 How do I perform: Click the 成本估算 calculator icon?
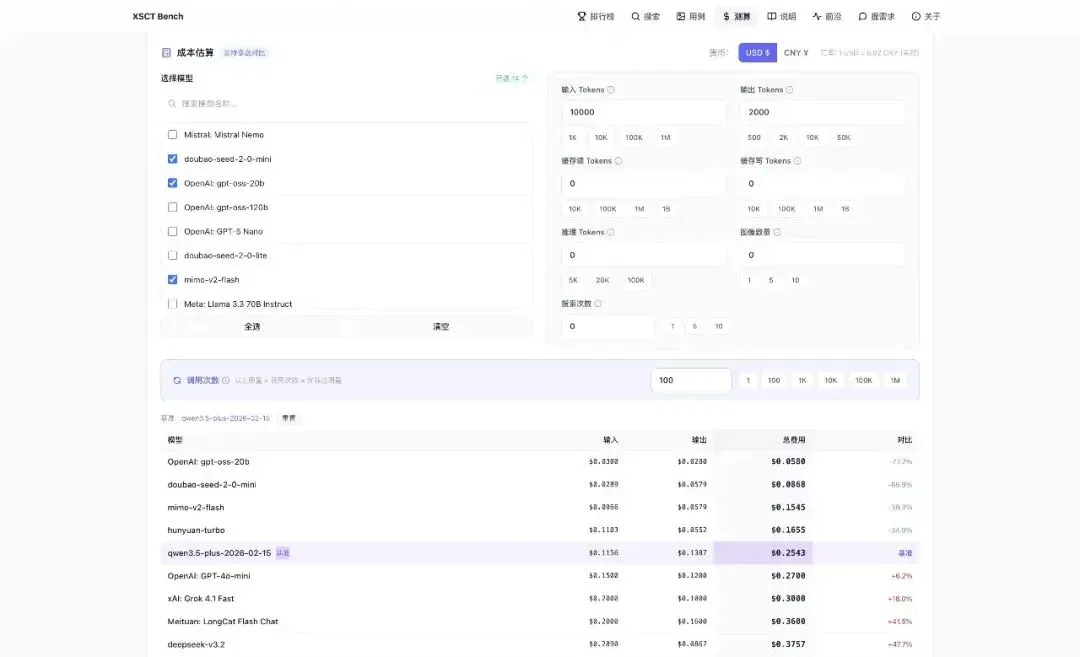[x=166, y=52]
